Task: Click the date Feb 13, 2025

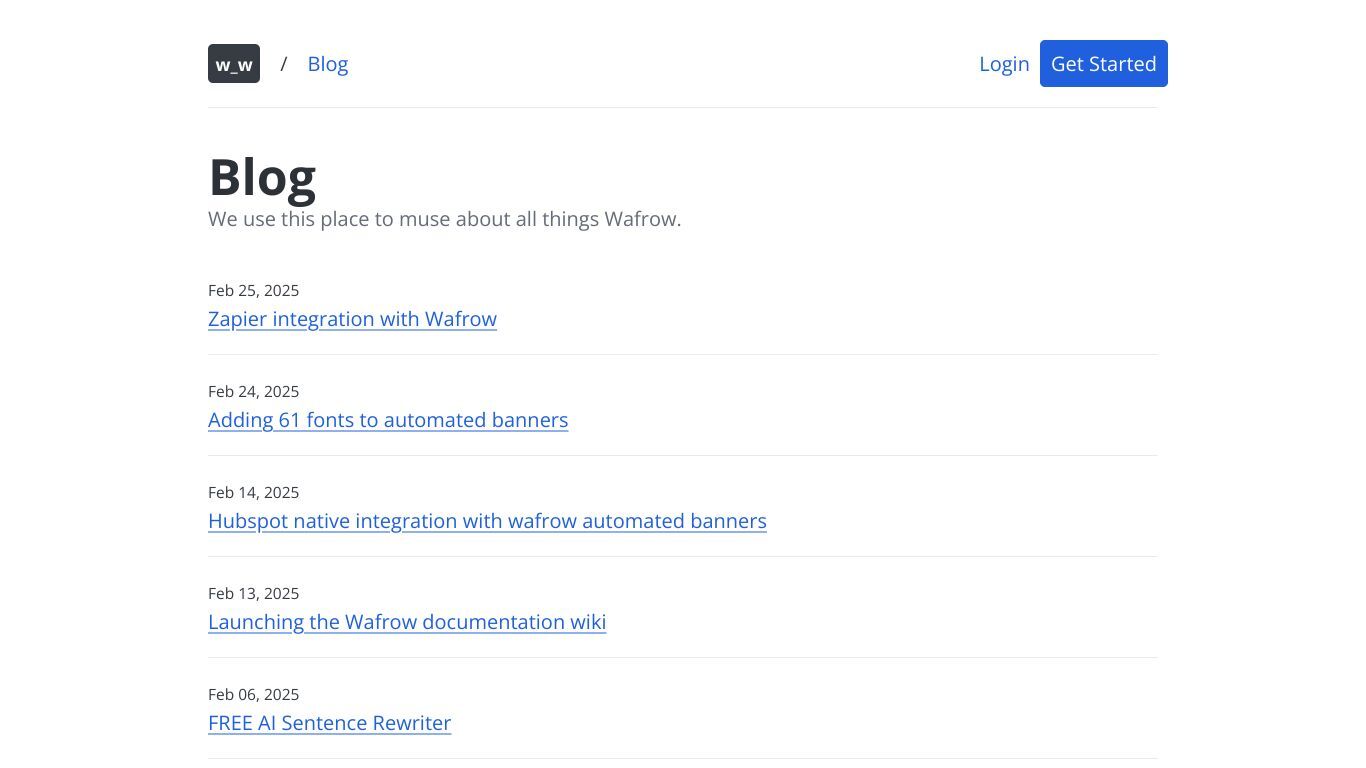Action: click(x=253, y=594)
